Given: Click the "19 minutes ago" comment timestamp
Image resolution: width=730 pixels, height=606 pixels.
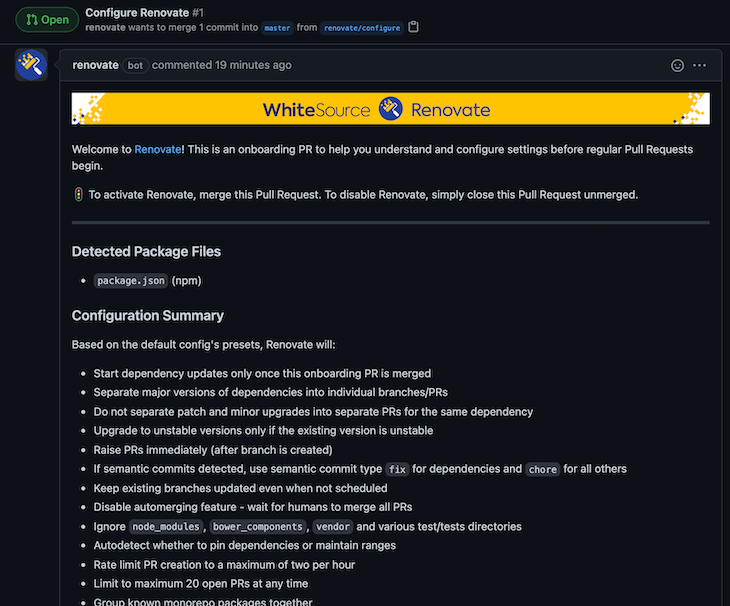Looking at the screenshot, I should click(x=253, y=65).
